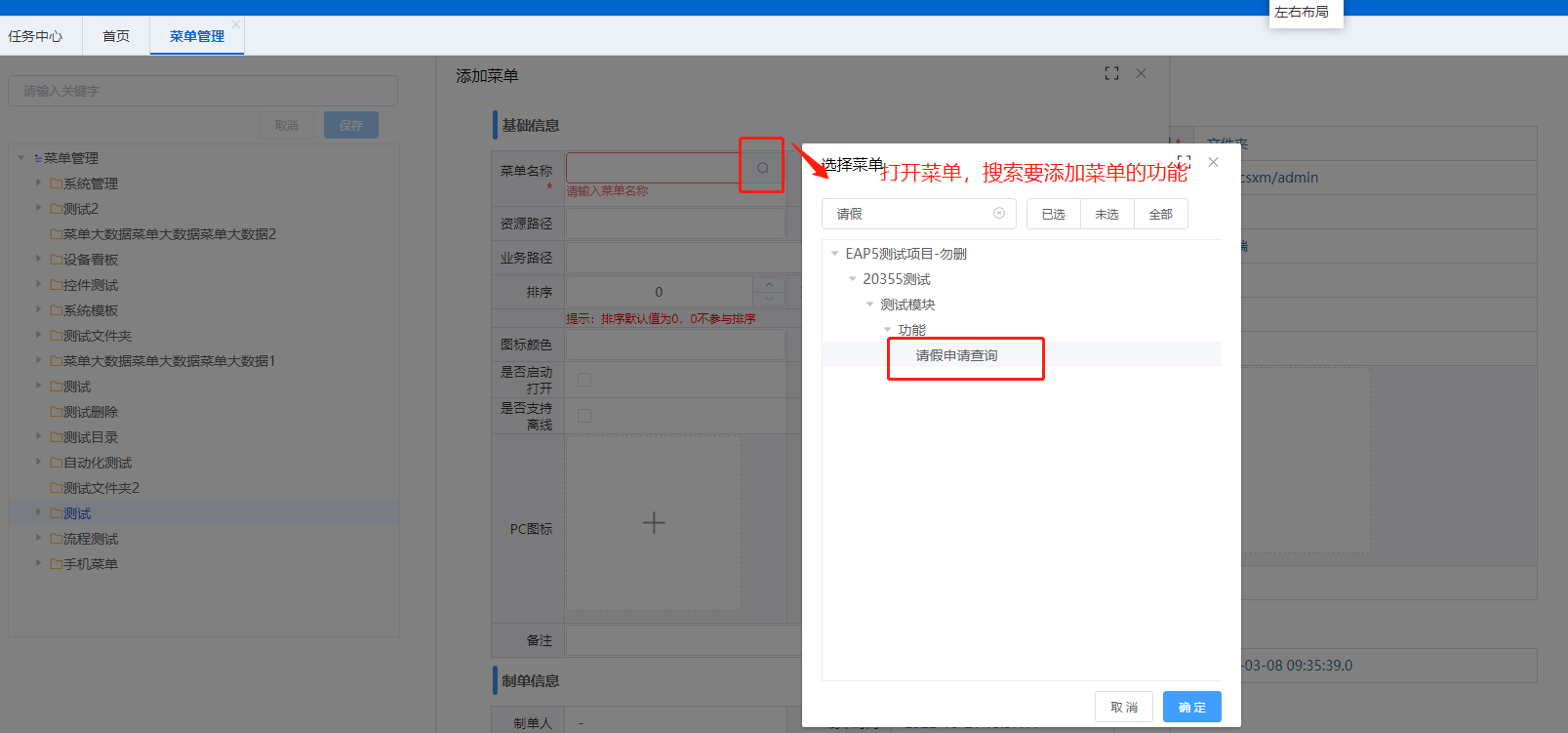Click fullscreen icon in 添加菜单 panel
The height and width of the screenshot is (733, 1568).
coord(1111,73)
